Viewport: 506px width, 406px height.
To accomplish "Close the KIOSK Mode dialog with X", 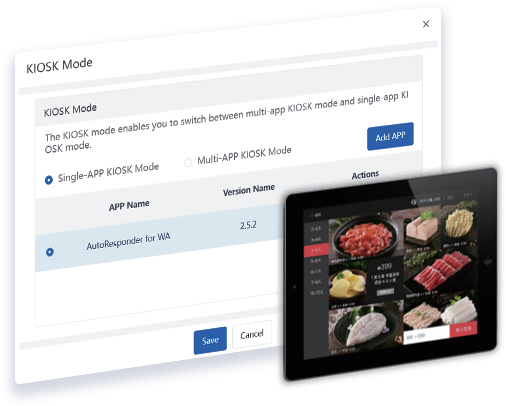I will click(x=426, y=24).
